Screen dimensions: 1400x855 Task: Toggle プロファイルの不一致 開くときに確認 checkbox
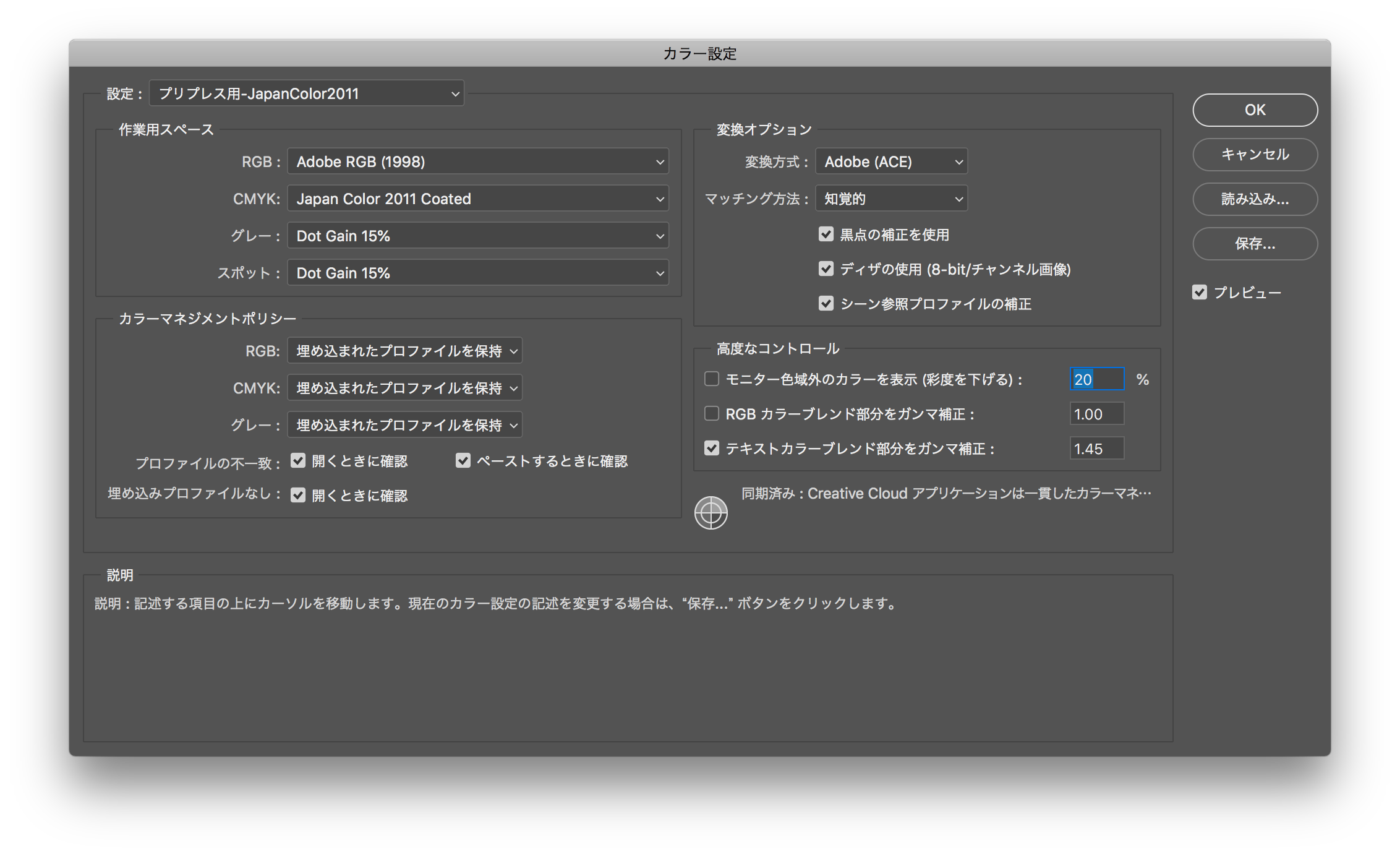pyautogui.click(x=298, y=460)
